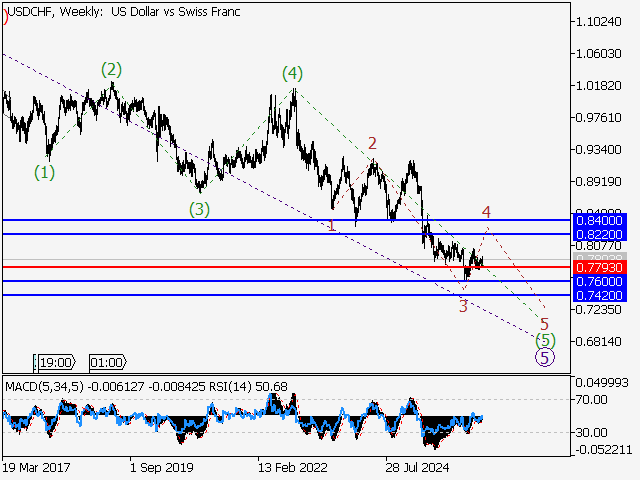Screen dimensions: 640x480
Task: Select the 0.74200 blue price level tag
Action: tap(600, 295)
